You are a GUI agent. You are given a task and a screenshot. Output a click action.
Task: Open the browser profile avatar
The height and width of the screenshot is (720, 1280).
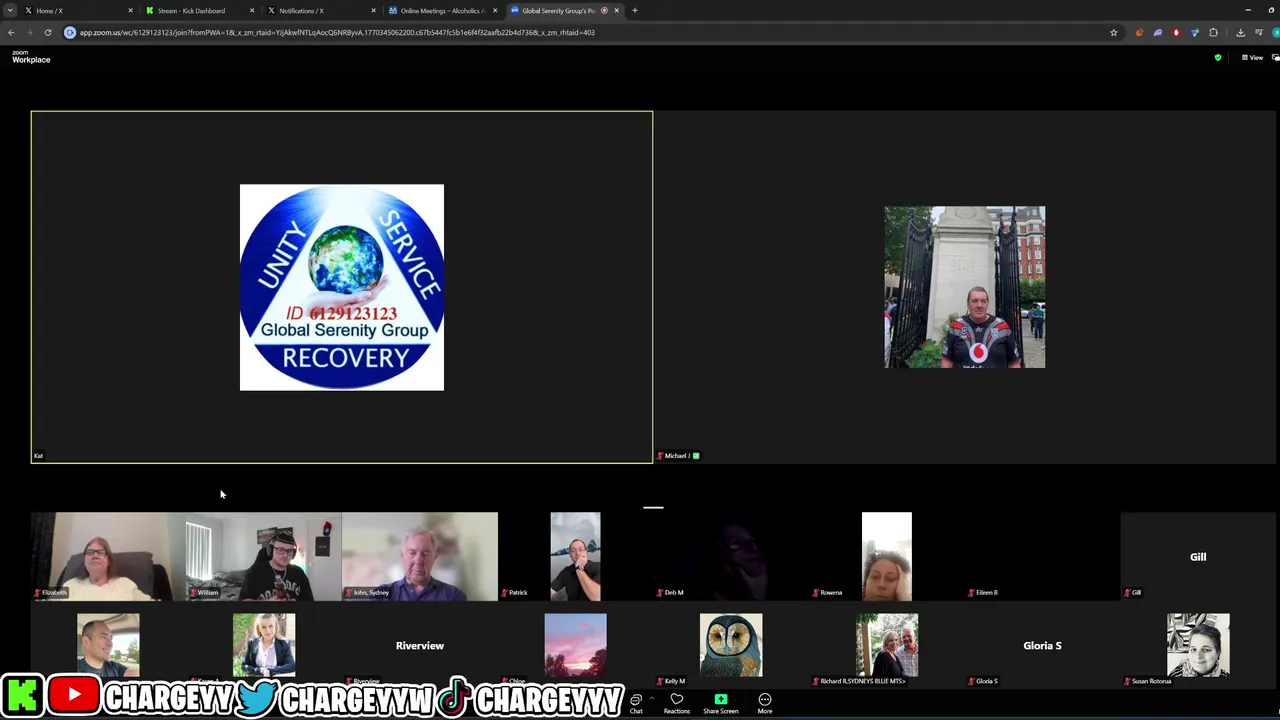click(x=1276, y=32)
